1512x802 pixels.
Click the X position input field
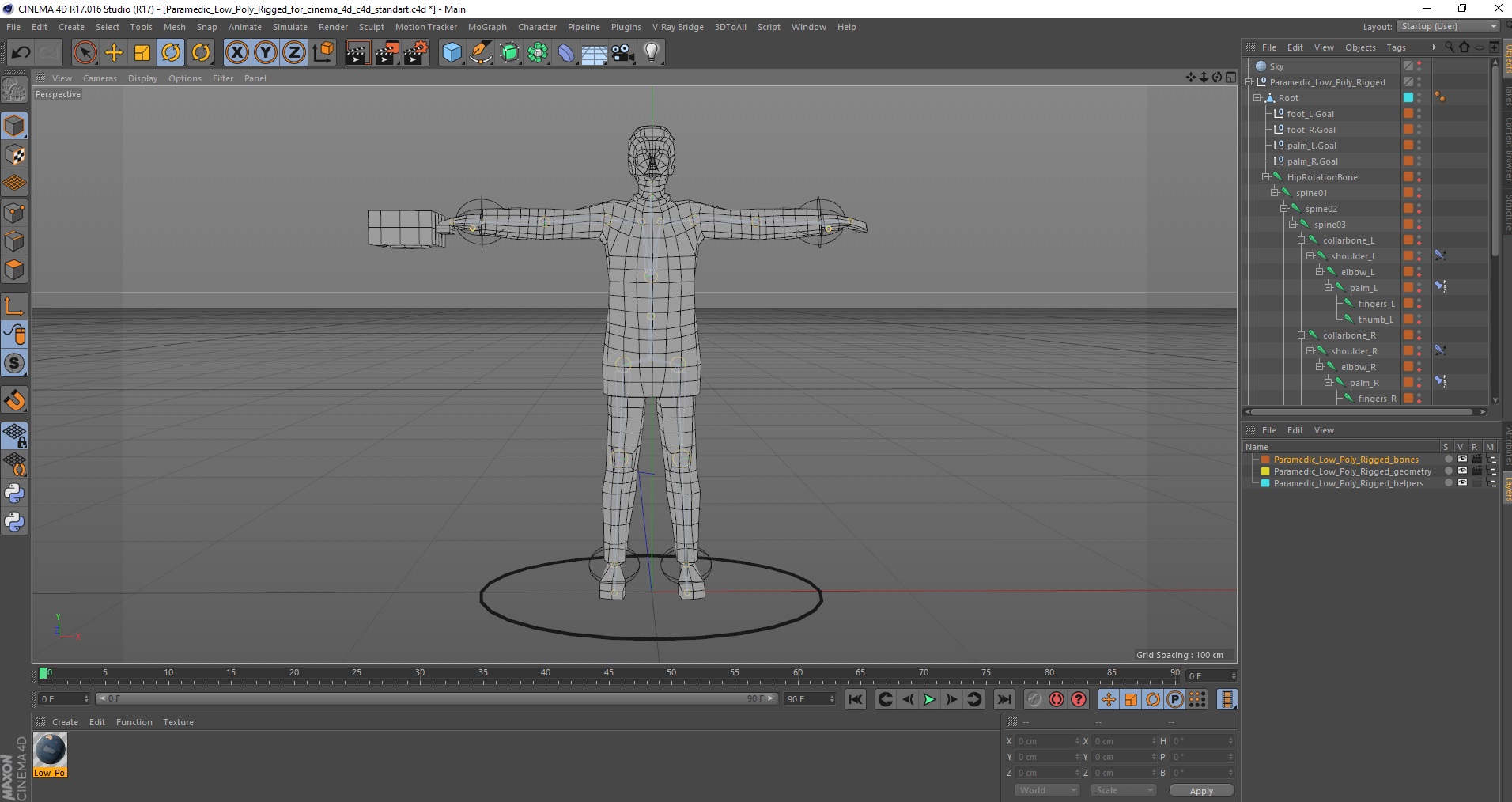click(x=1047, y=741)
